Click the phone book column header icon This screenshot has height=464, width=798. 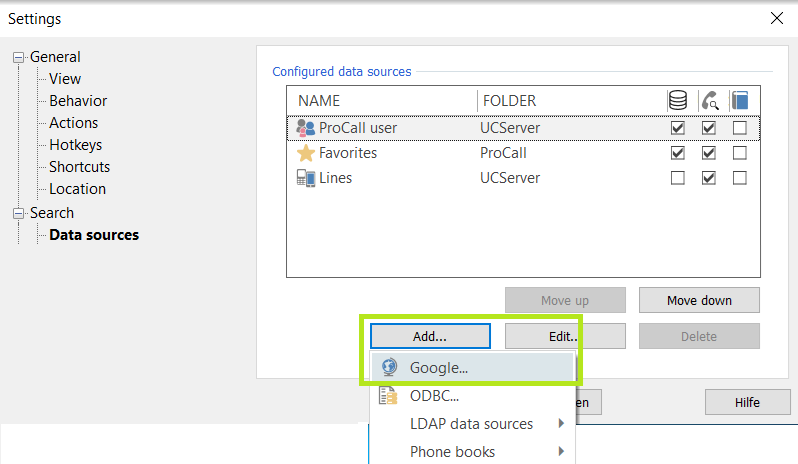740,100
